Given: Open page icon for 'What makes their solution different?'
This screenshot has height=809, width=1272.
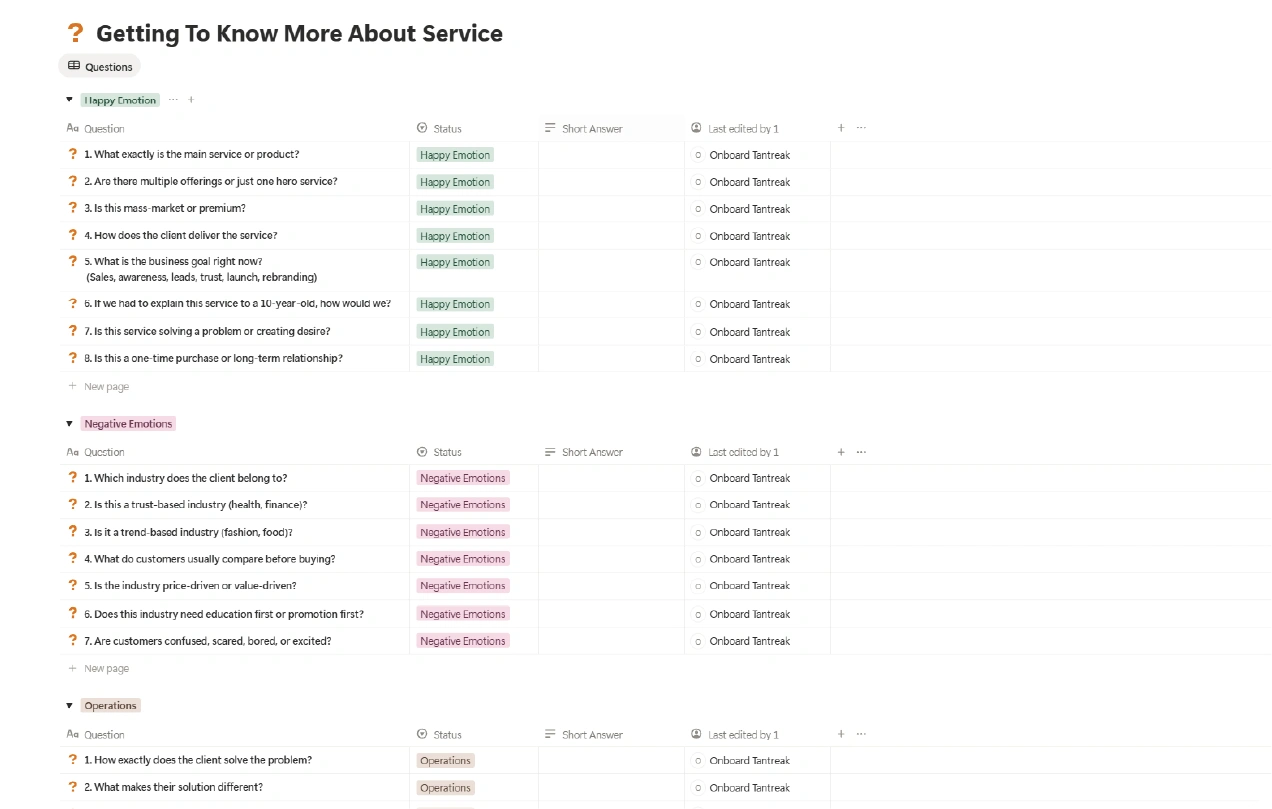Looking at the screenshot, I should 73,787.
